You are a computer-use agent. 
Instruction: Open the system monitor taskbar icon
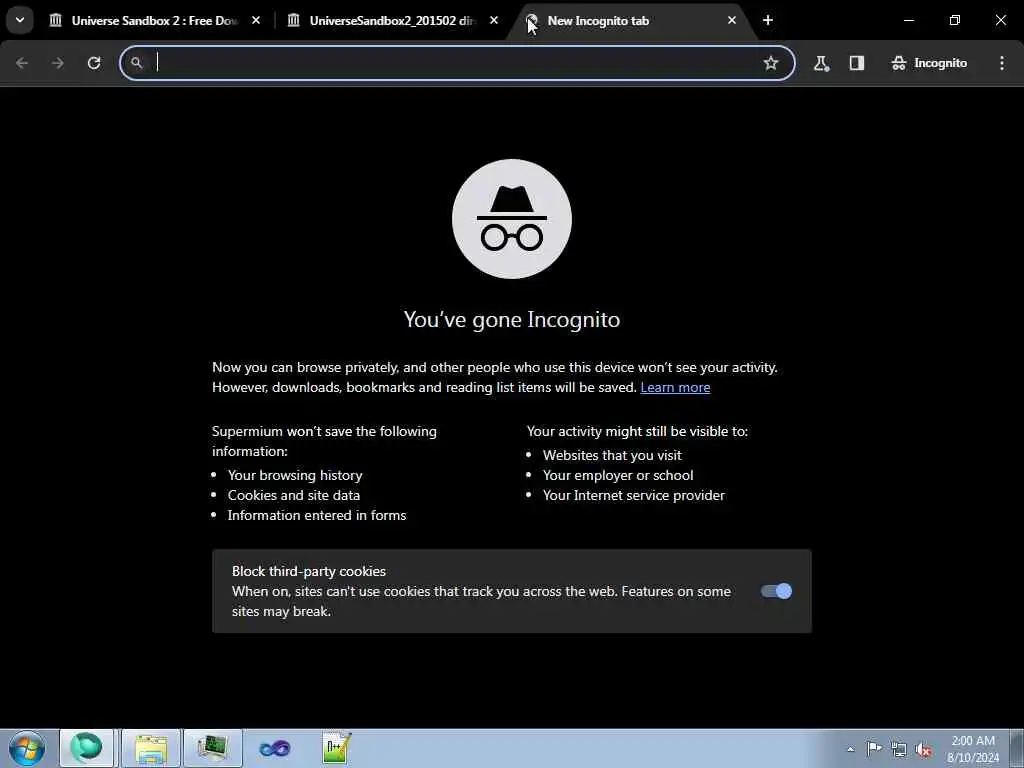point(213,748)
